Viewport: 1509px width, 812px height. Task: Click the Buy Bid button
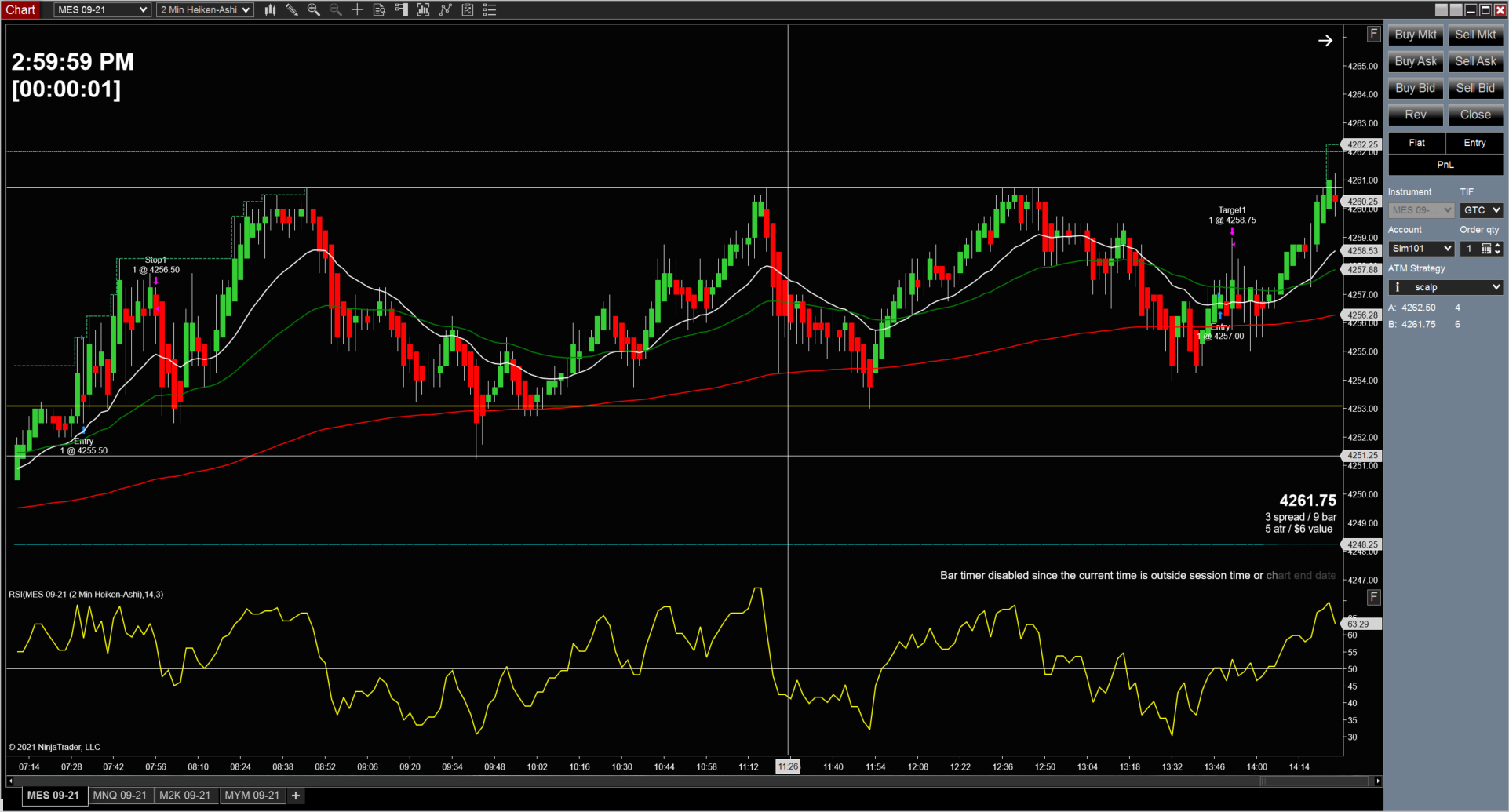[x=1416, y=88]
